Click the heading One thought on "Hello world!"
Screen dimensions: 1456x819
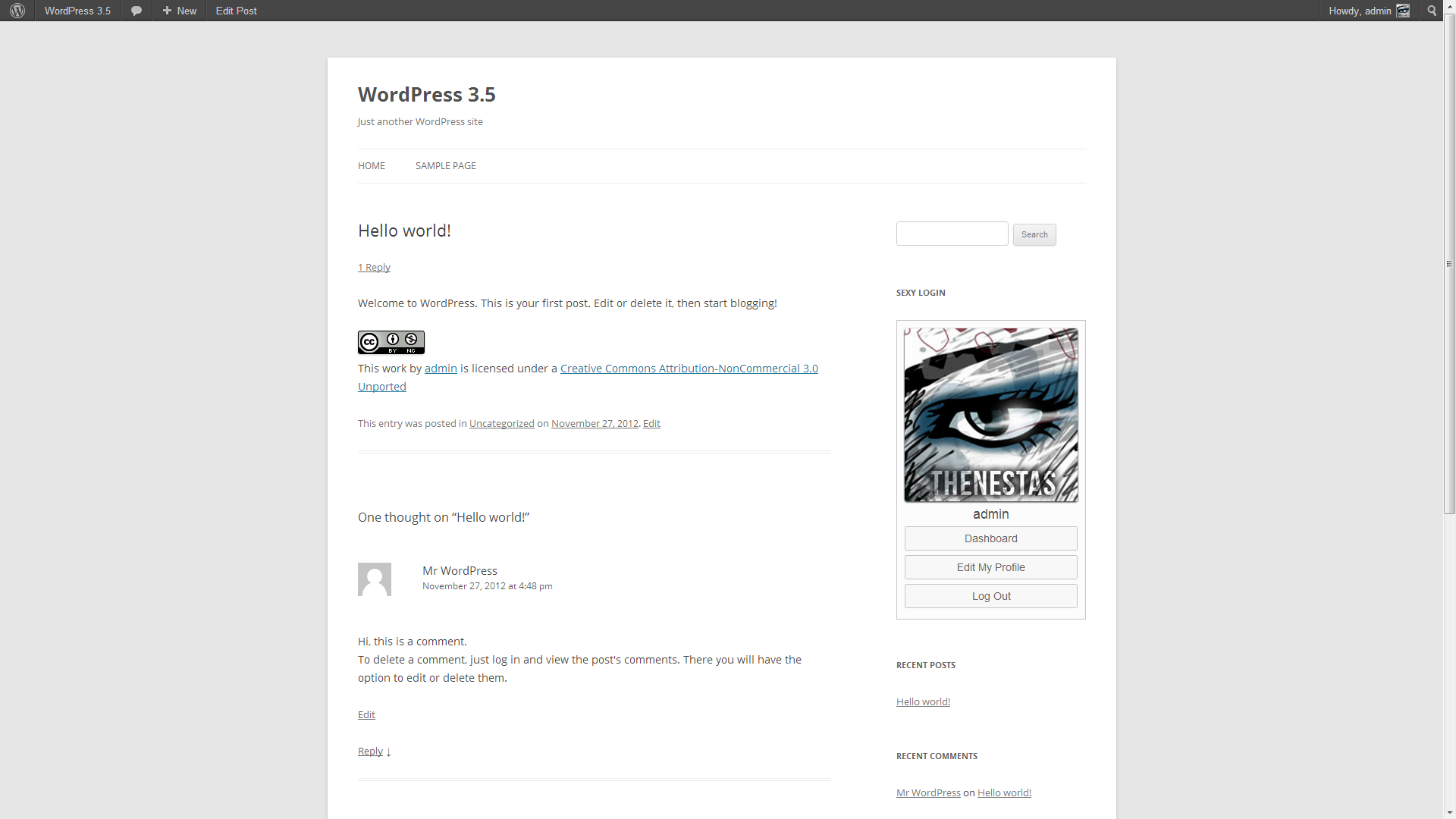point(444,517)
